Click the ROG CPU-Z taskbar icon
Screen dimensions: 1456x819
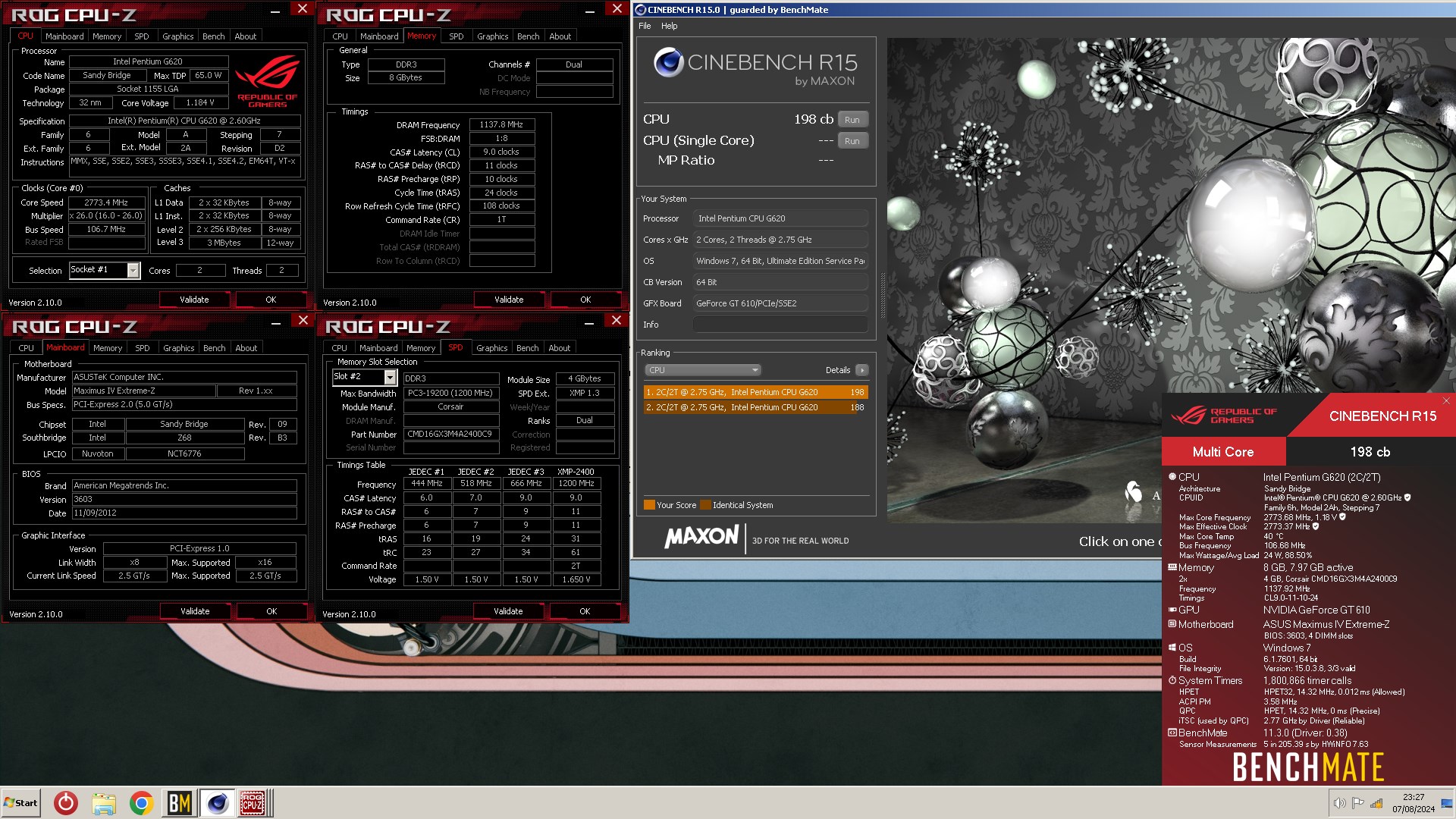click(x=253, y=803)
